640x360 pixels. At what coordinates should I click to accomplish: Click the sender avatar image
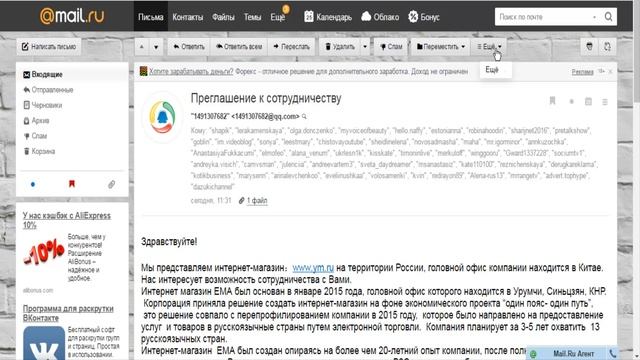(162, 117)
